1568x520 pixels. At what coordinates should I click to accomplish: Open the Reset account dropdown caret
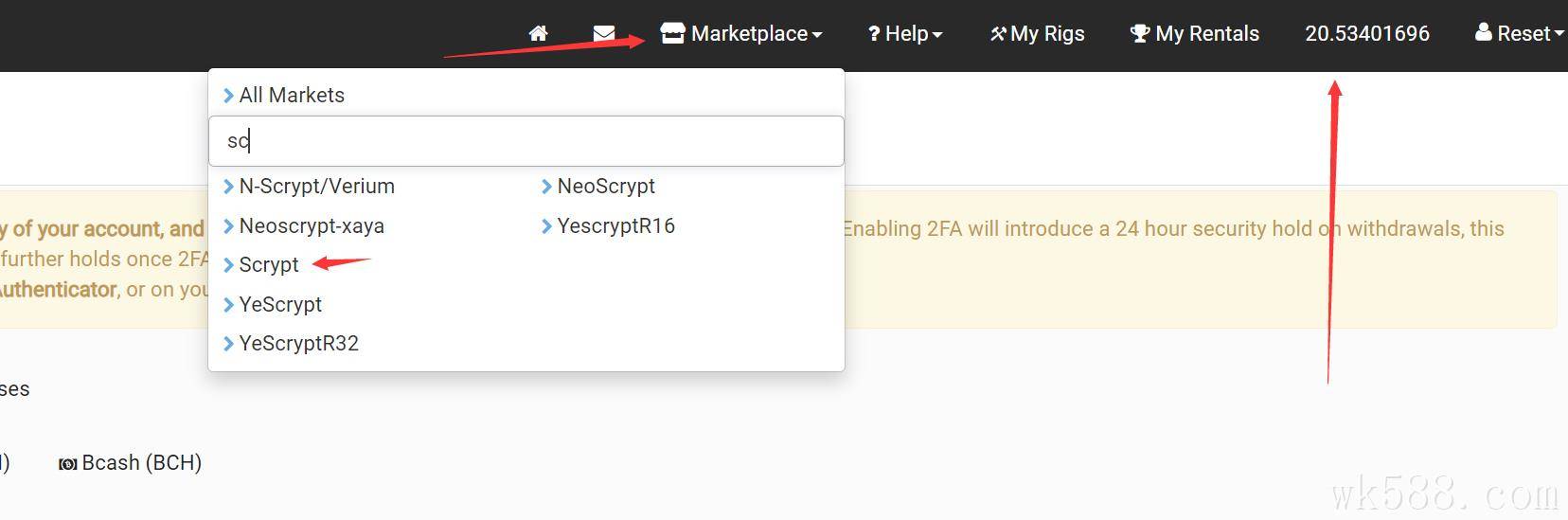[1559, 35]
